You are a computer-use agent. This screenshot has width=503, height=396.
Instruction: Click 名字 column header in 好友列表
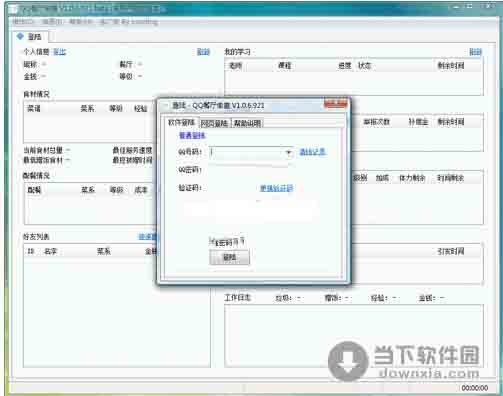point(50,251)
